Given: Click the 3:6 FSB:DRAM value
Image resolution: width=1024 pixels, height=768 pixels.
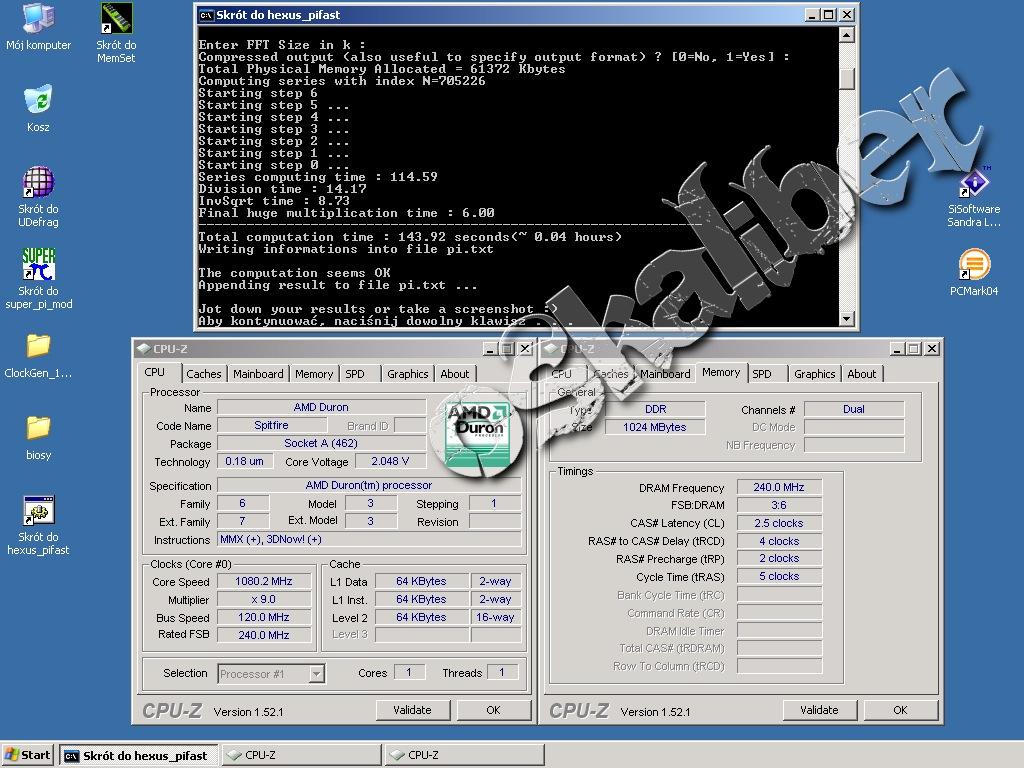Looking at the screenshot, I should click(779, 505).
